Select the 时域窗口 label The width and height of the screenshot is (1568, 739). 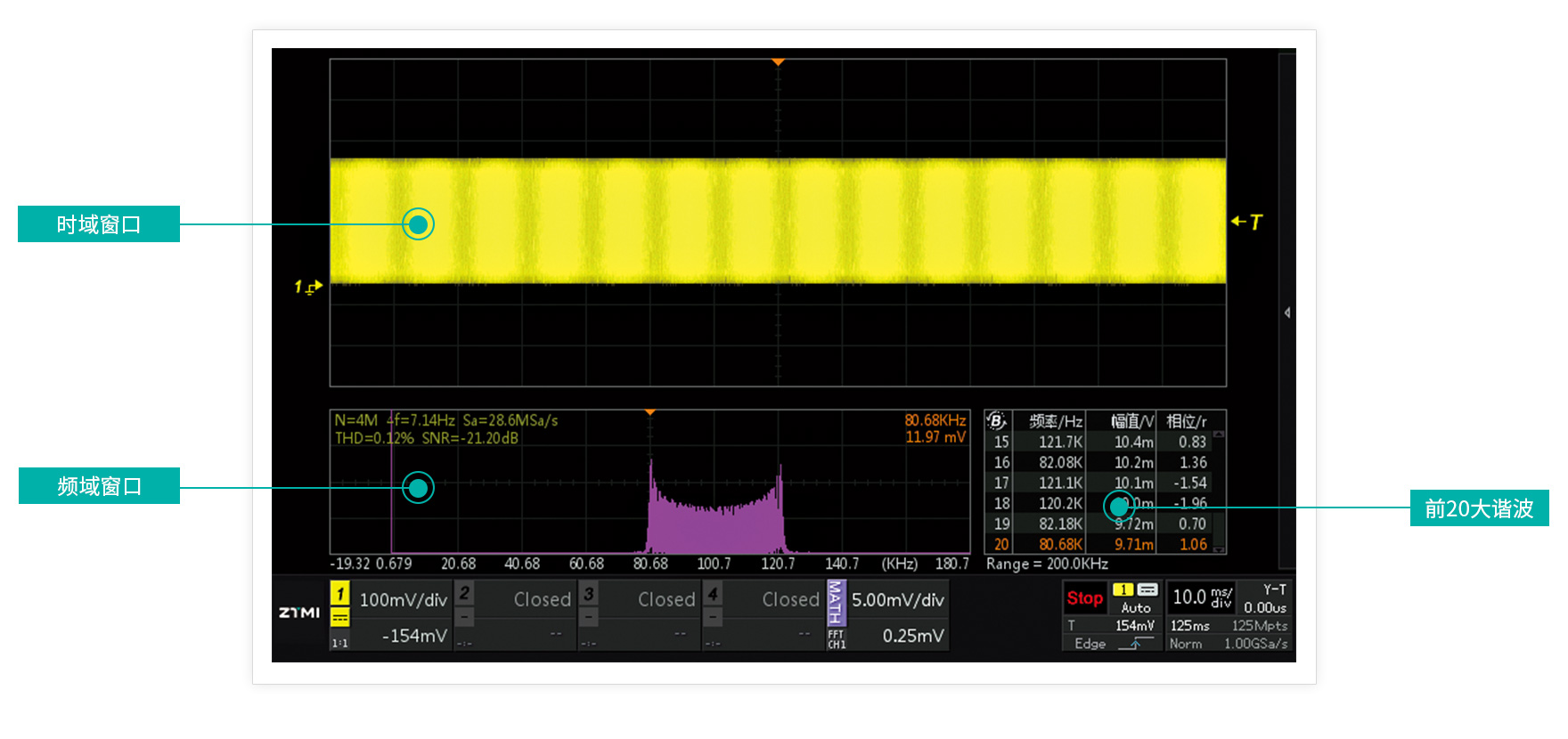(99, 224)
